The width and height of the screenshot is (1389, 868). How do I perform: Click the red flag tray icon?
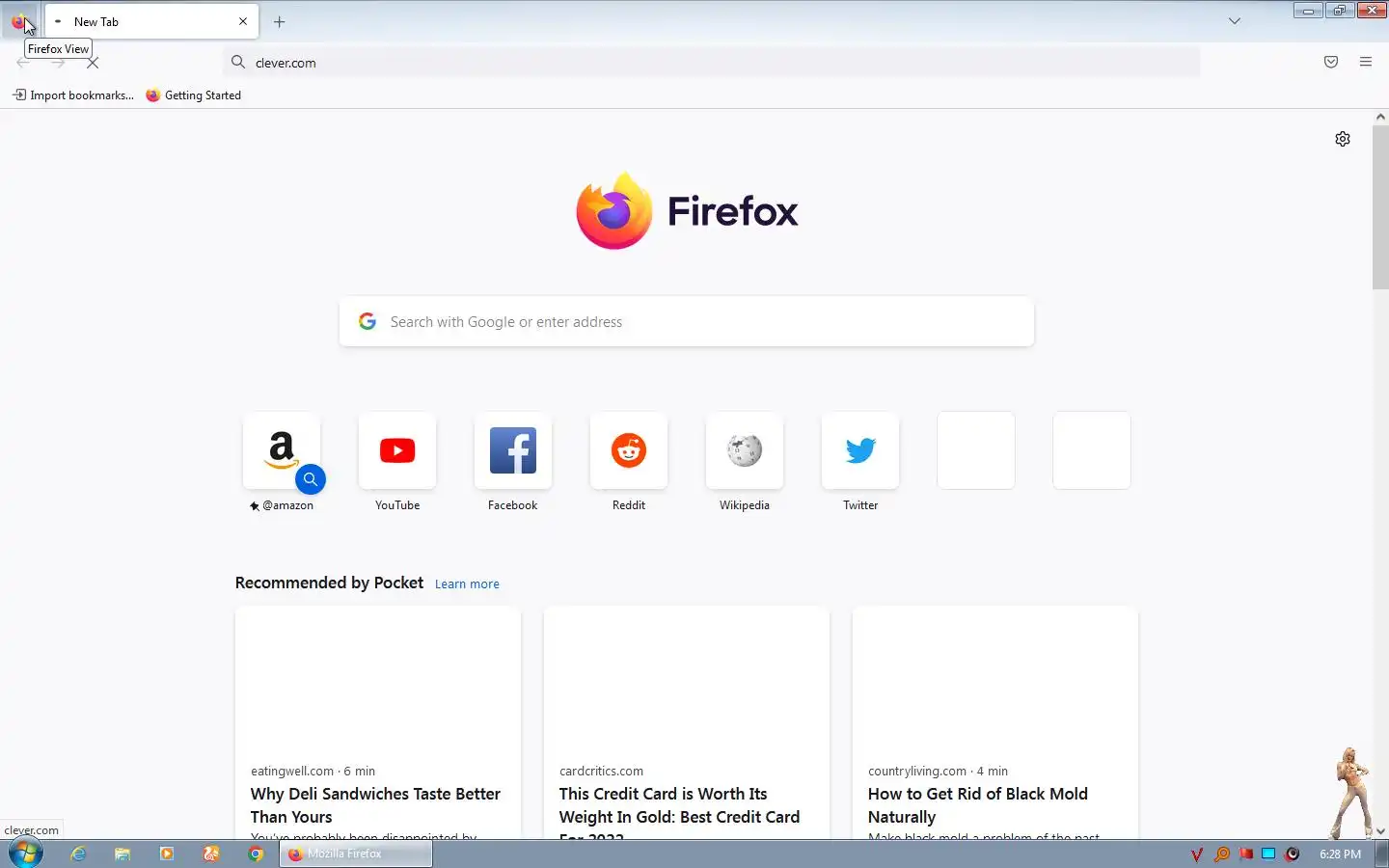1245,854
